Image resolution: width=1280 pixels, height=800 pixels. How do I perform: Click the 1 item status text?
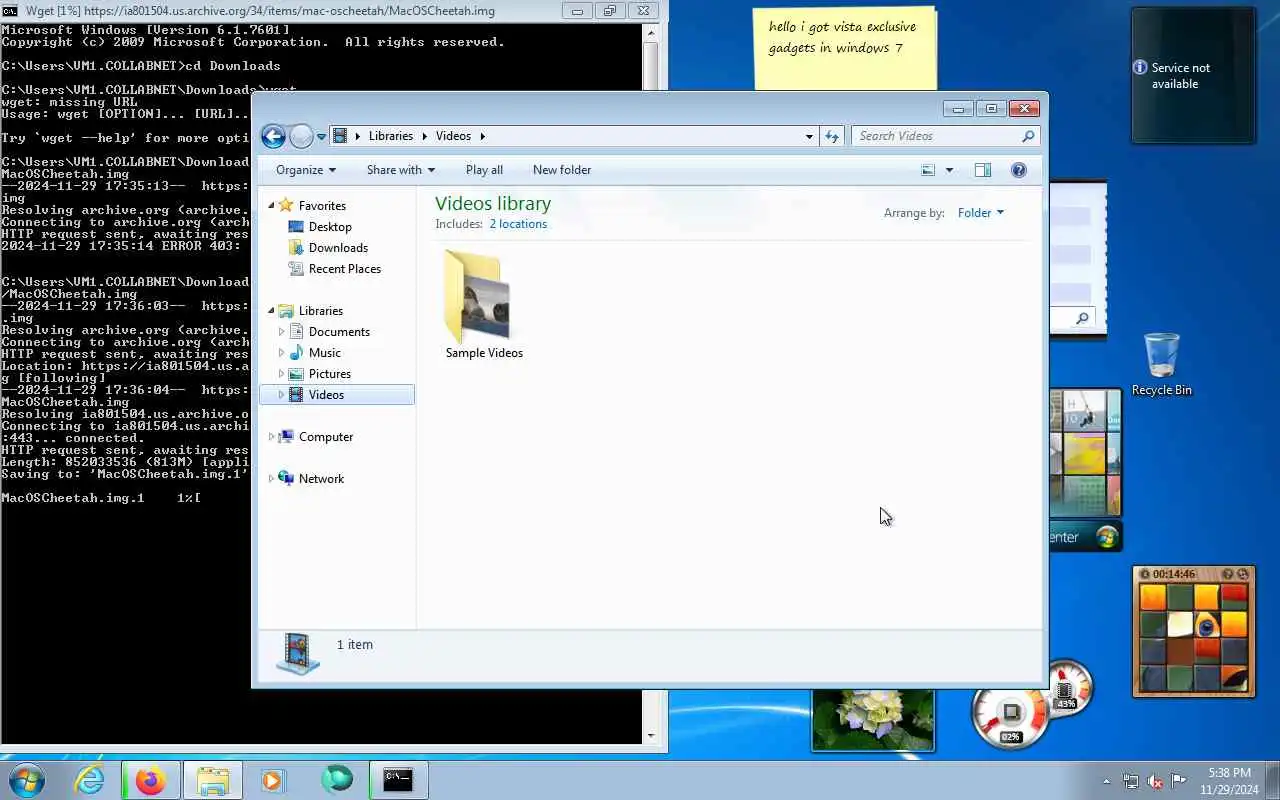click(x=355, y=645)
